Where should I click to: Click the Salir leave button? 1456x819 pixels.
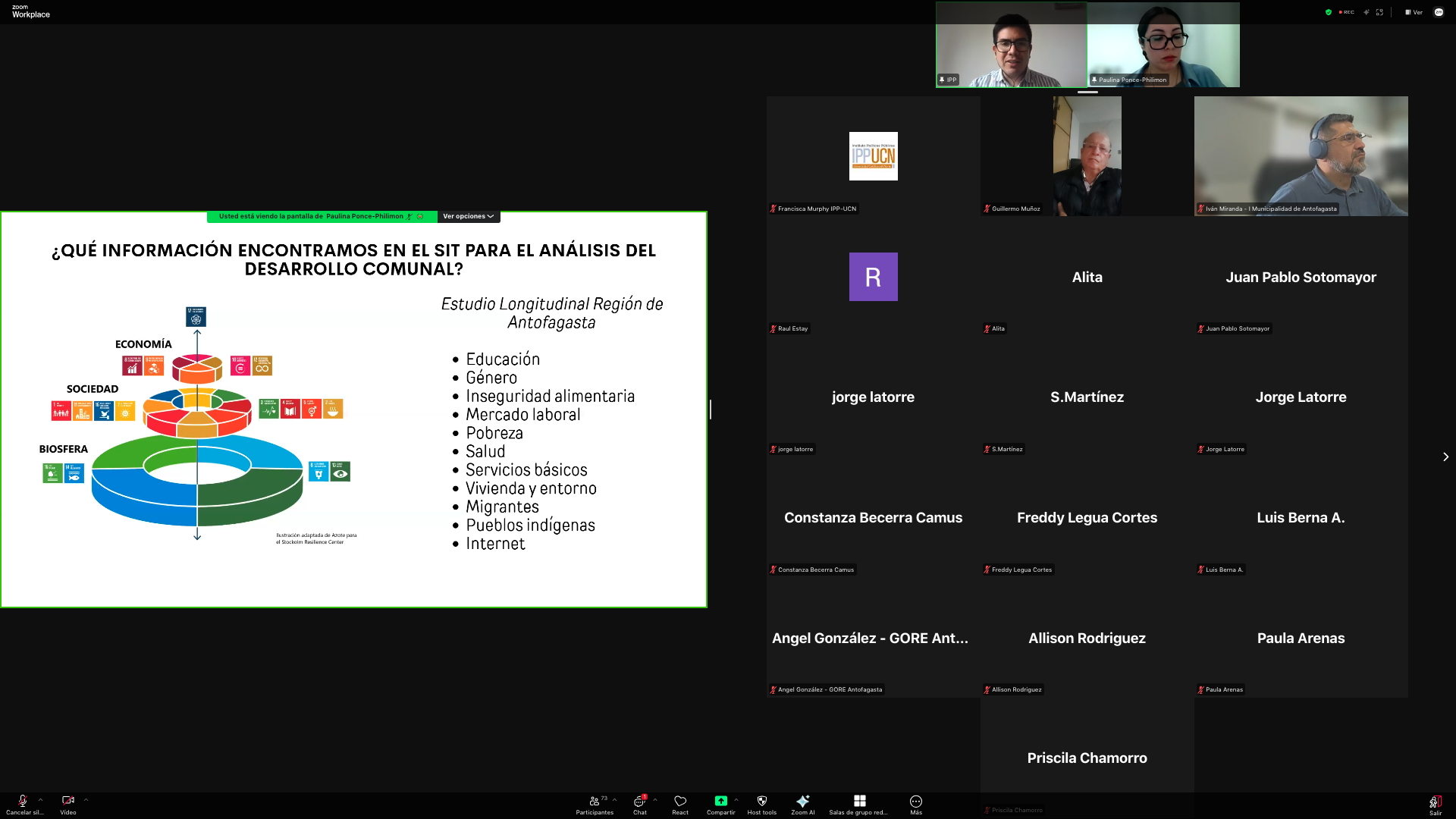(x=1436, y=805)
